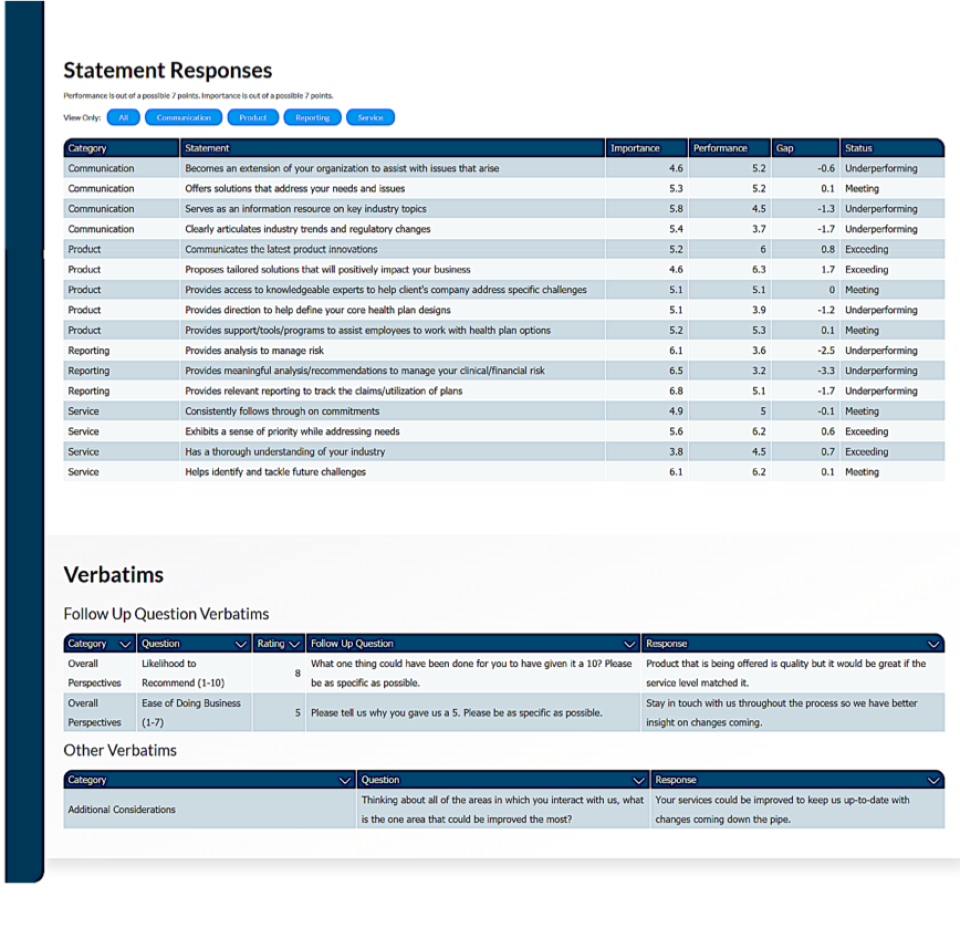This screenshot has width=960, height=949.
Task: Click Question chevron in Other Verbatims table
Action: [639, 780]
